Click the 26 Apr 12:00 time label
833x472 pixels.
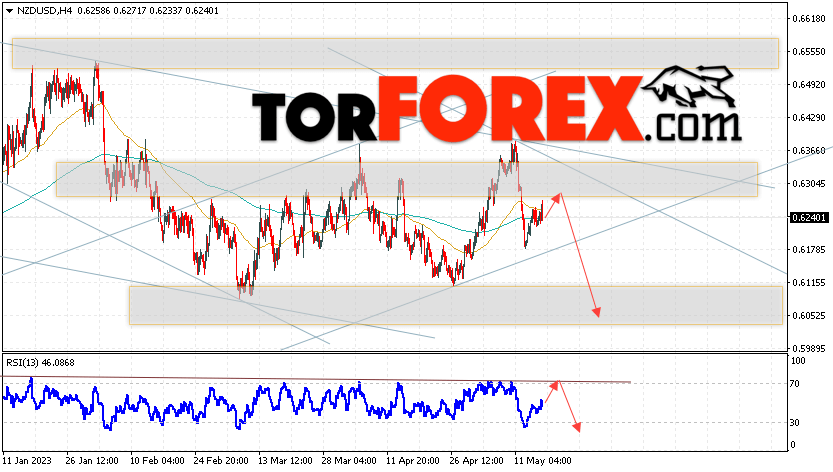tap(477, 461)
